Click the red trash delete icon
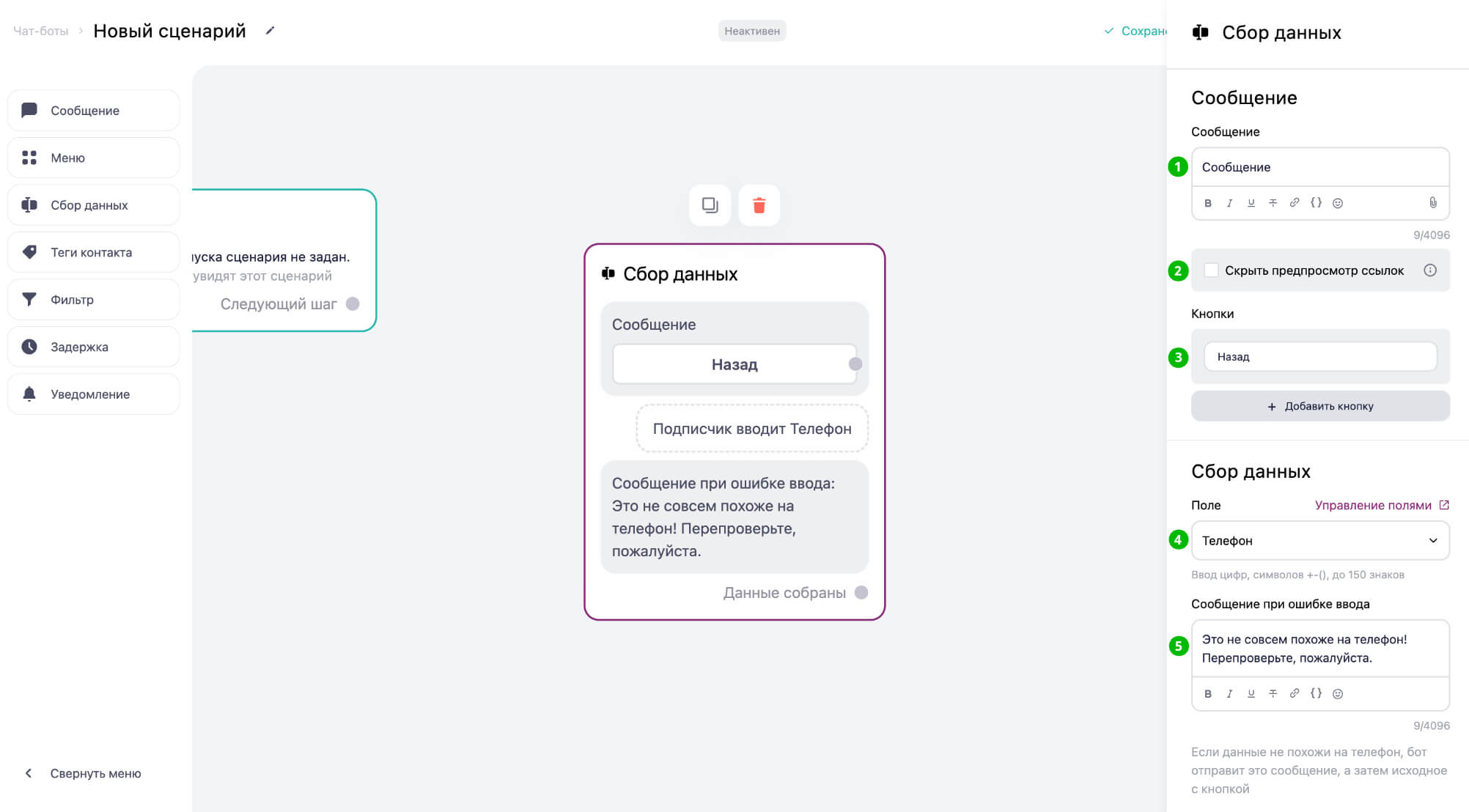 tap(759, 205)
